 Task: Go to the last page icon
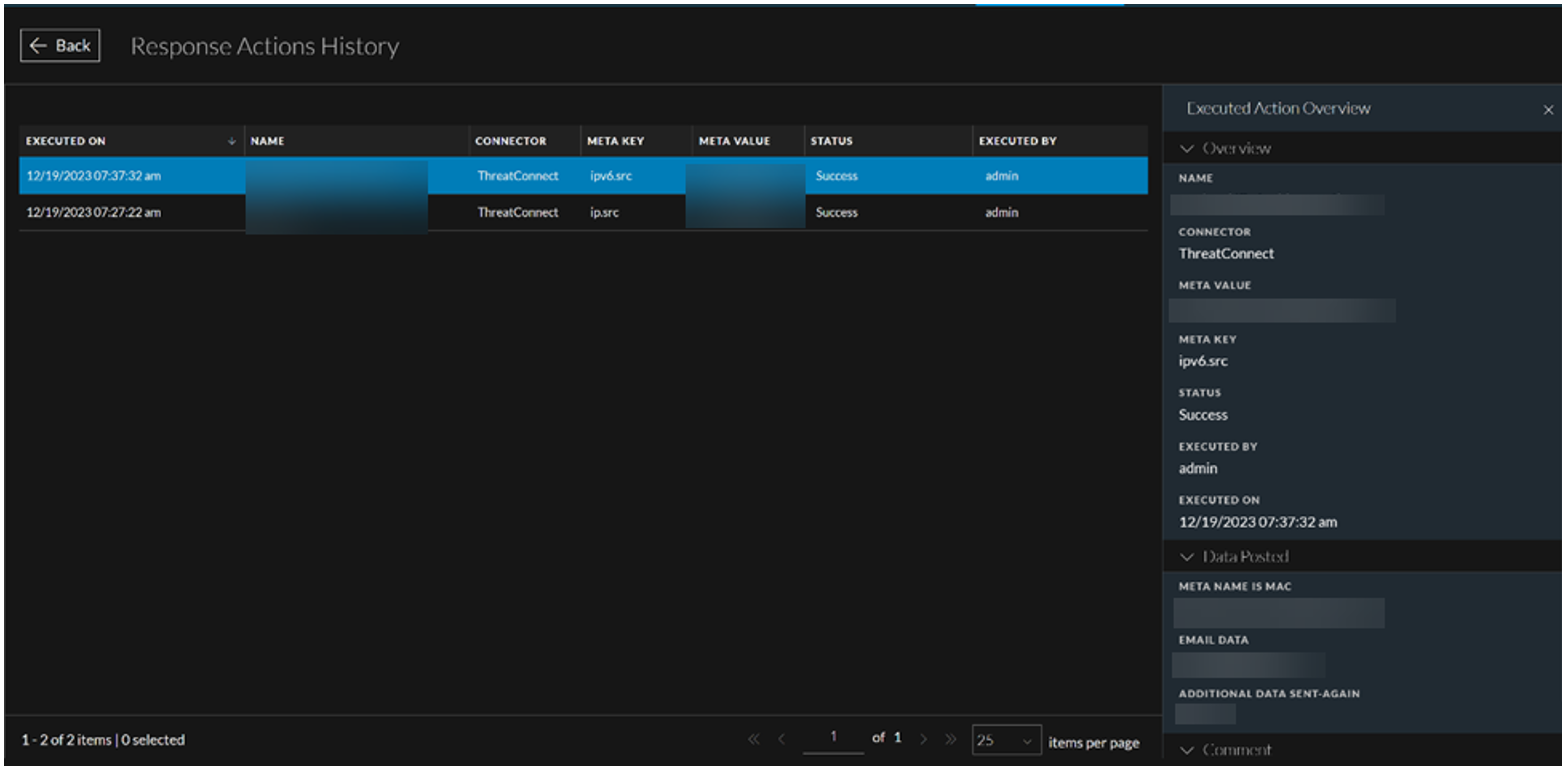[x=949, y=740]
